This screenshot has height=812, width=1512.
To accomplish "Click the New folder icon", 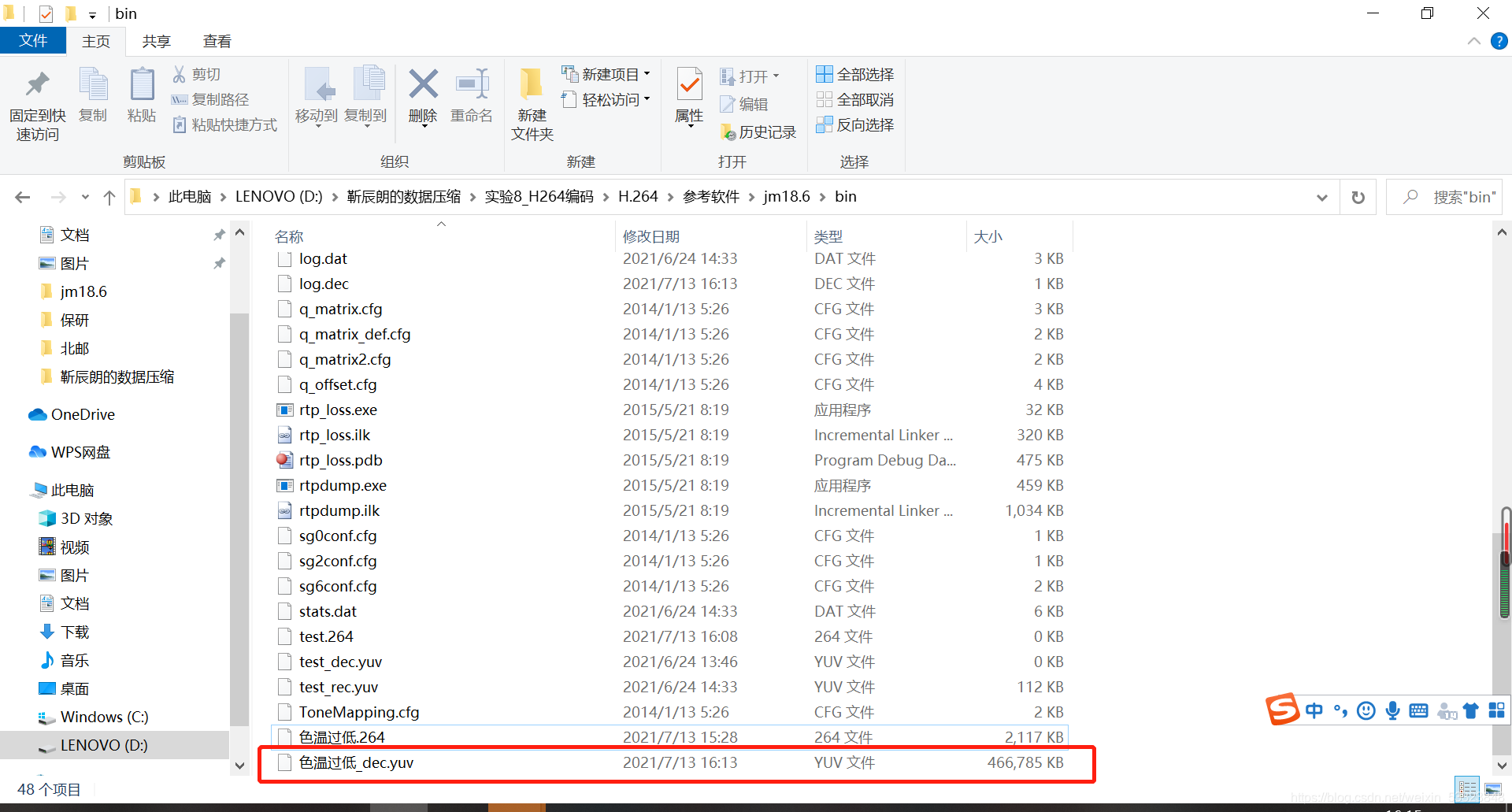I will coord(532,84).
